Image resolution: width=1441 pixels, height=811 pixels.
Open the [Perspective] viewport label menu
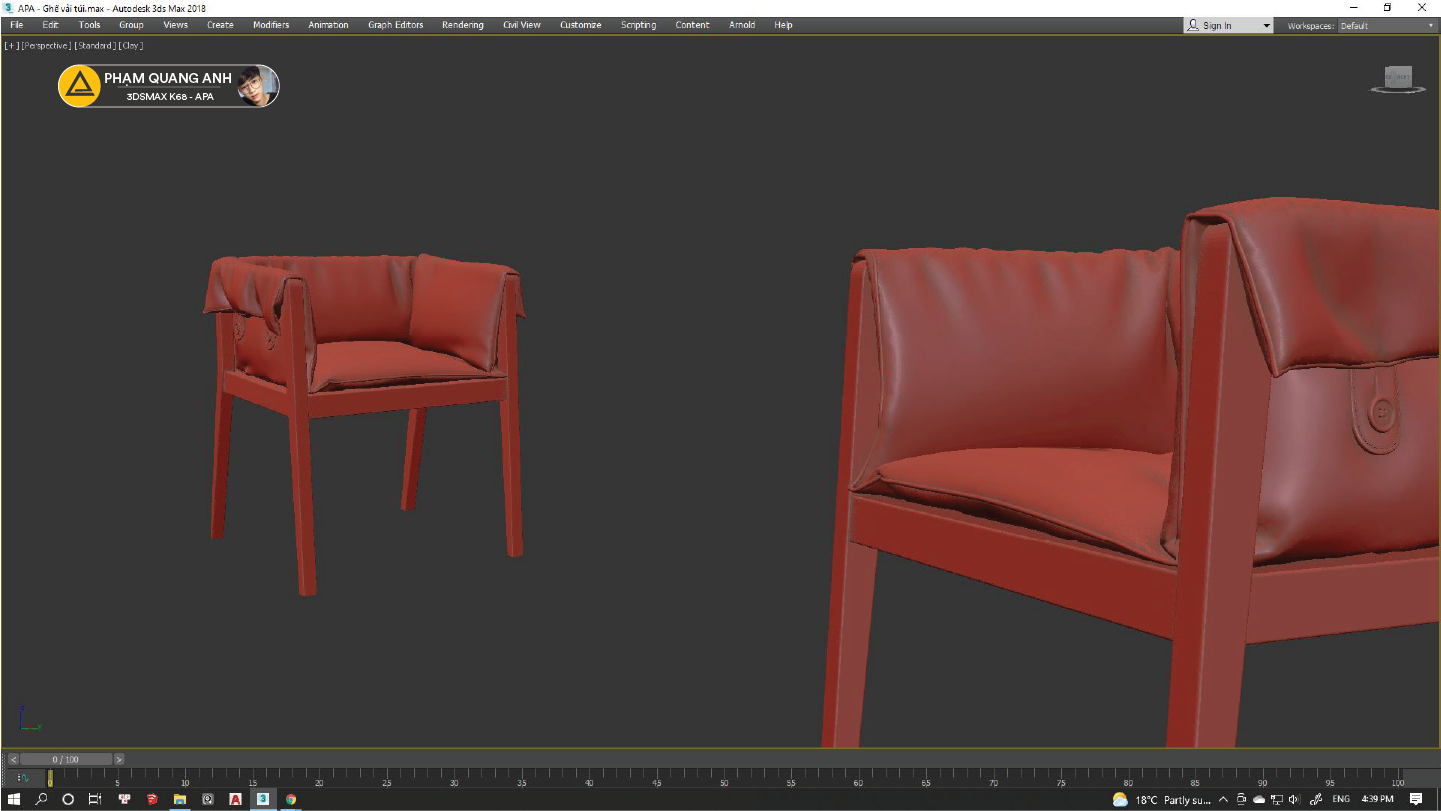[x=46, y=45]
